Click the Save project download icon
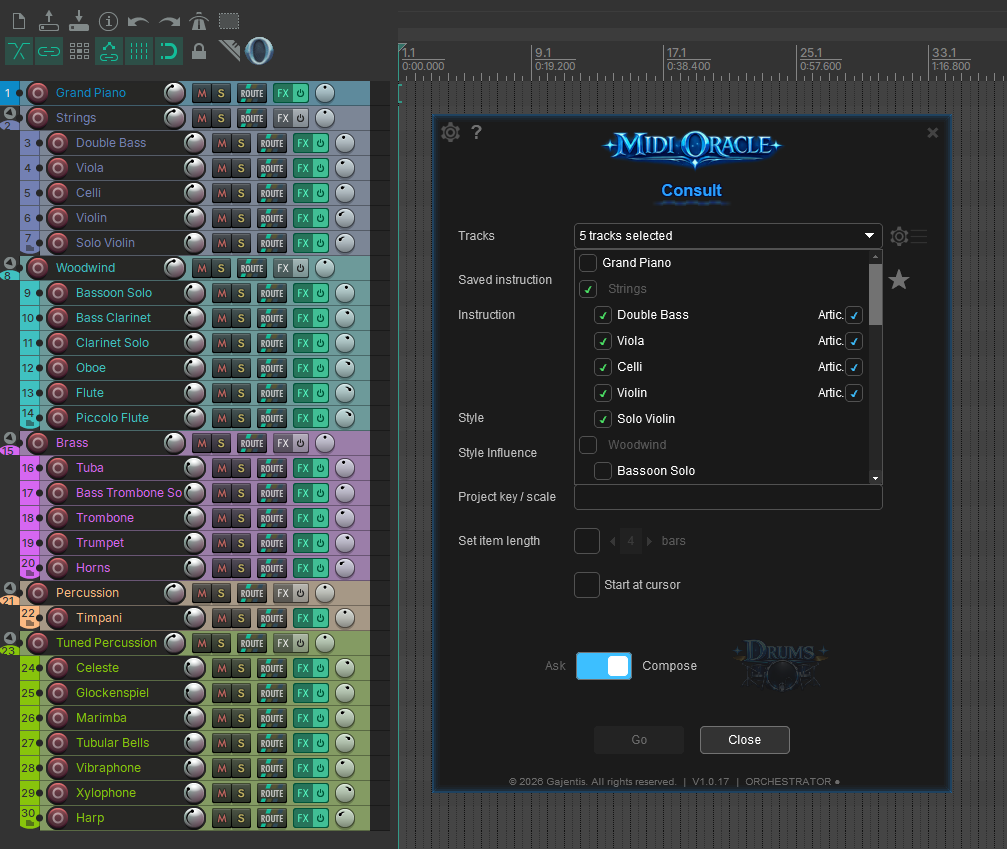This screenshot has width=1007, height=849. [x=78, y=21]
